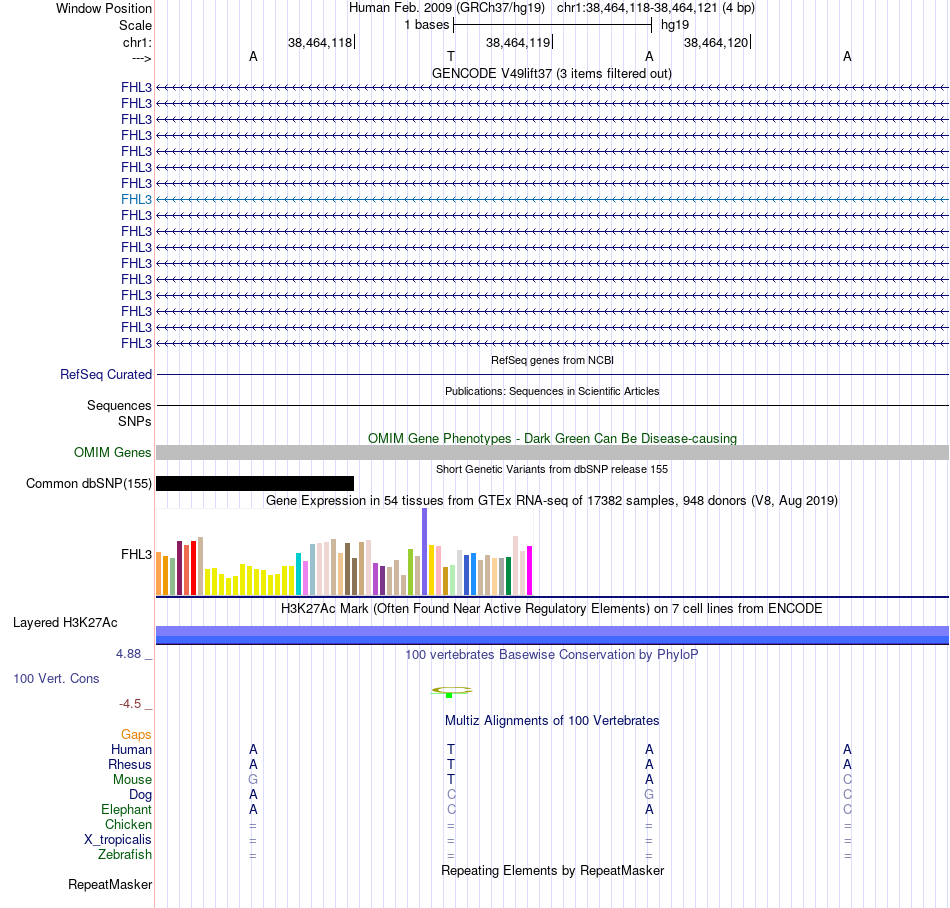The height and width of the screenshot is (908, 950).
Task: Click the 100 Vert. Cons label
Action: 56,678
